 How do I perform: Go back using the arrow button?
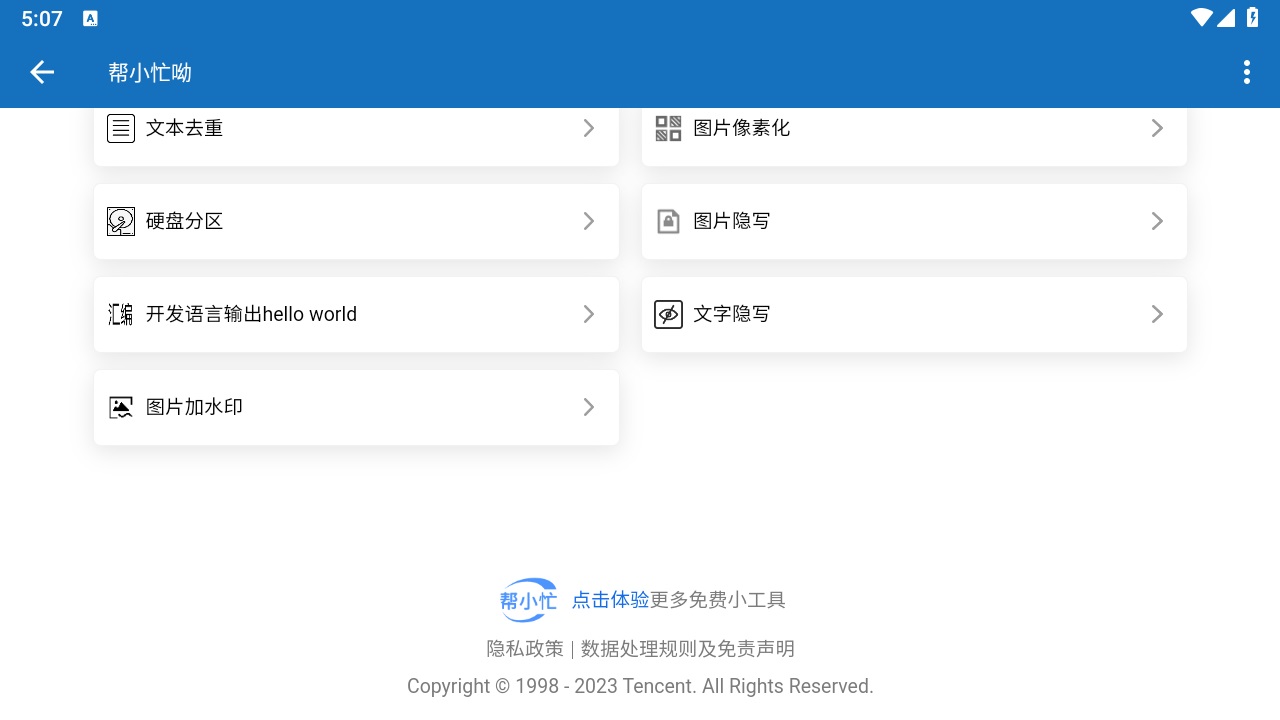point(42,72)
